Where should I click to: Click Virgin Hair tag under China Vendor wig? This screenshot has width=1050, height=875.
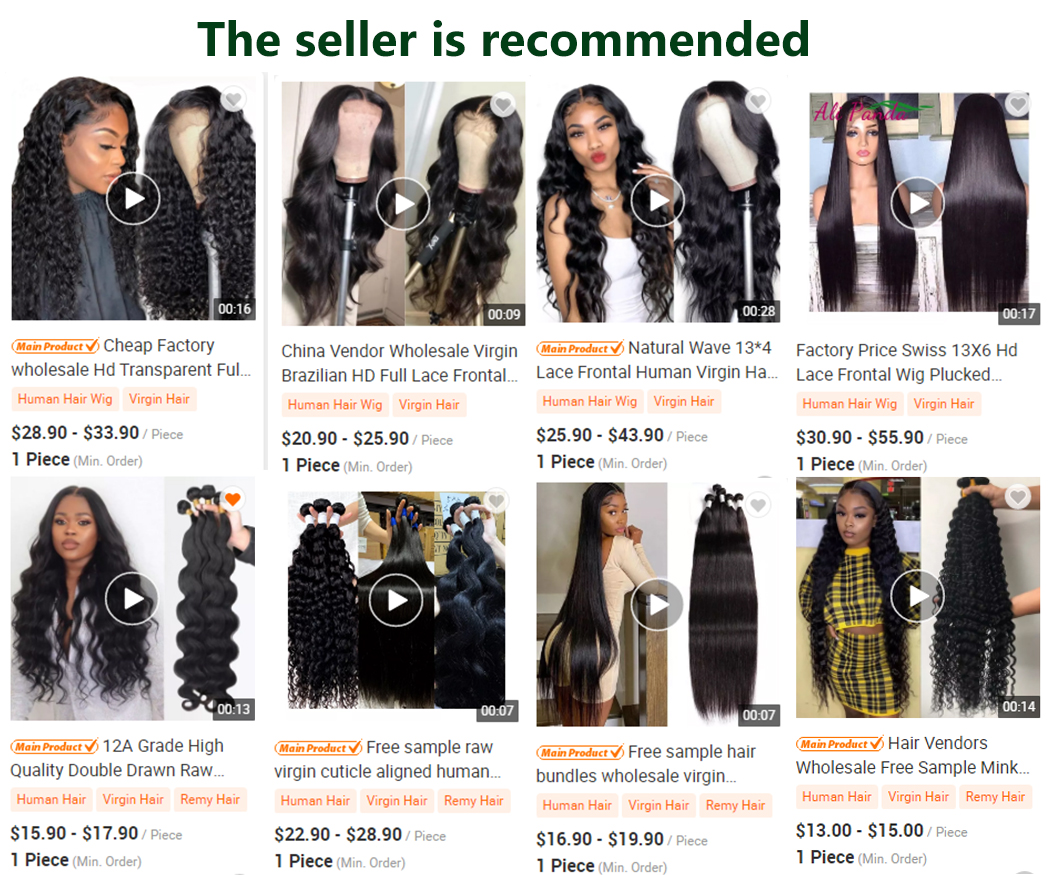coord(429,405)
